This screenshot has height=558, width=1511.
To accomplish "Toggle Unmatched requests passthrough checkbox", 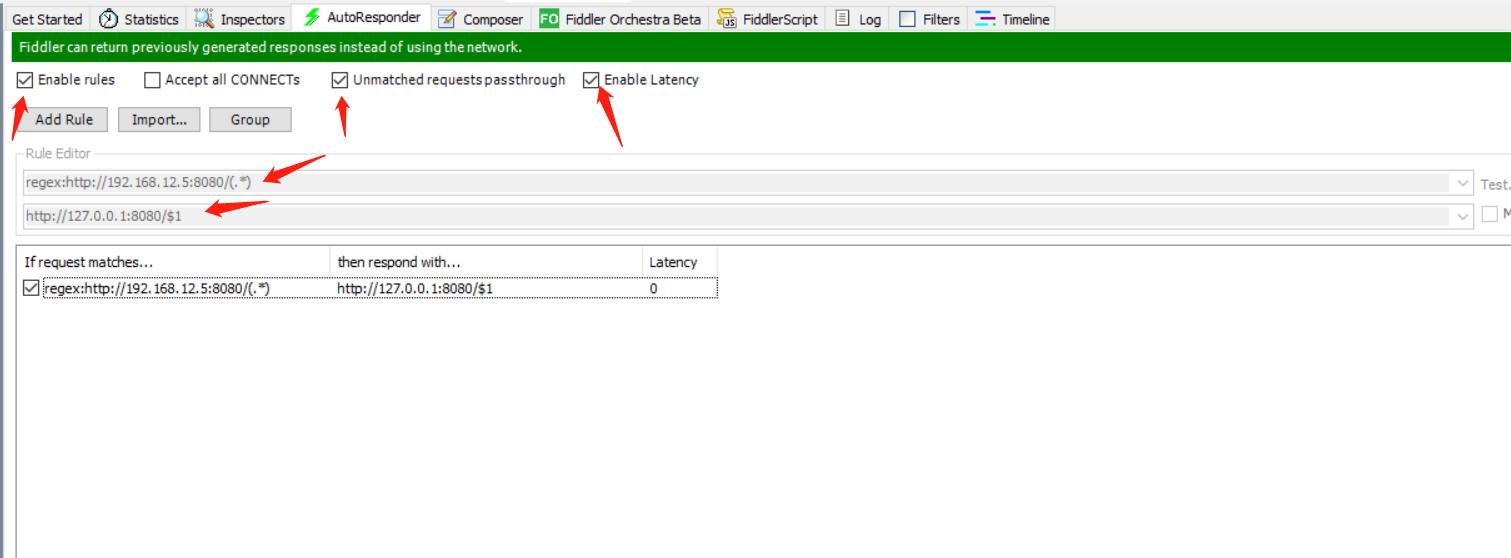I will tap(341, 80).
